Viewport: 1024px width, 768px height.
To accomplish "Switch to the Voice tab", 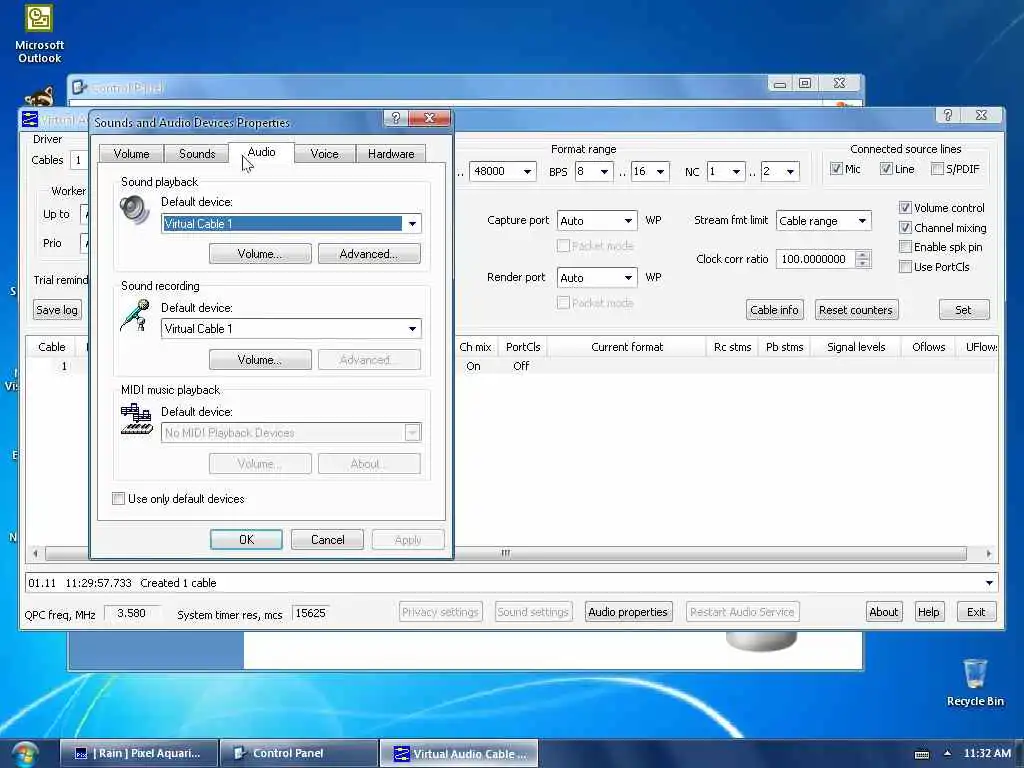I will pos(325,153).
